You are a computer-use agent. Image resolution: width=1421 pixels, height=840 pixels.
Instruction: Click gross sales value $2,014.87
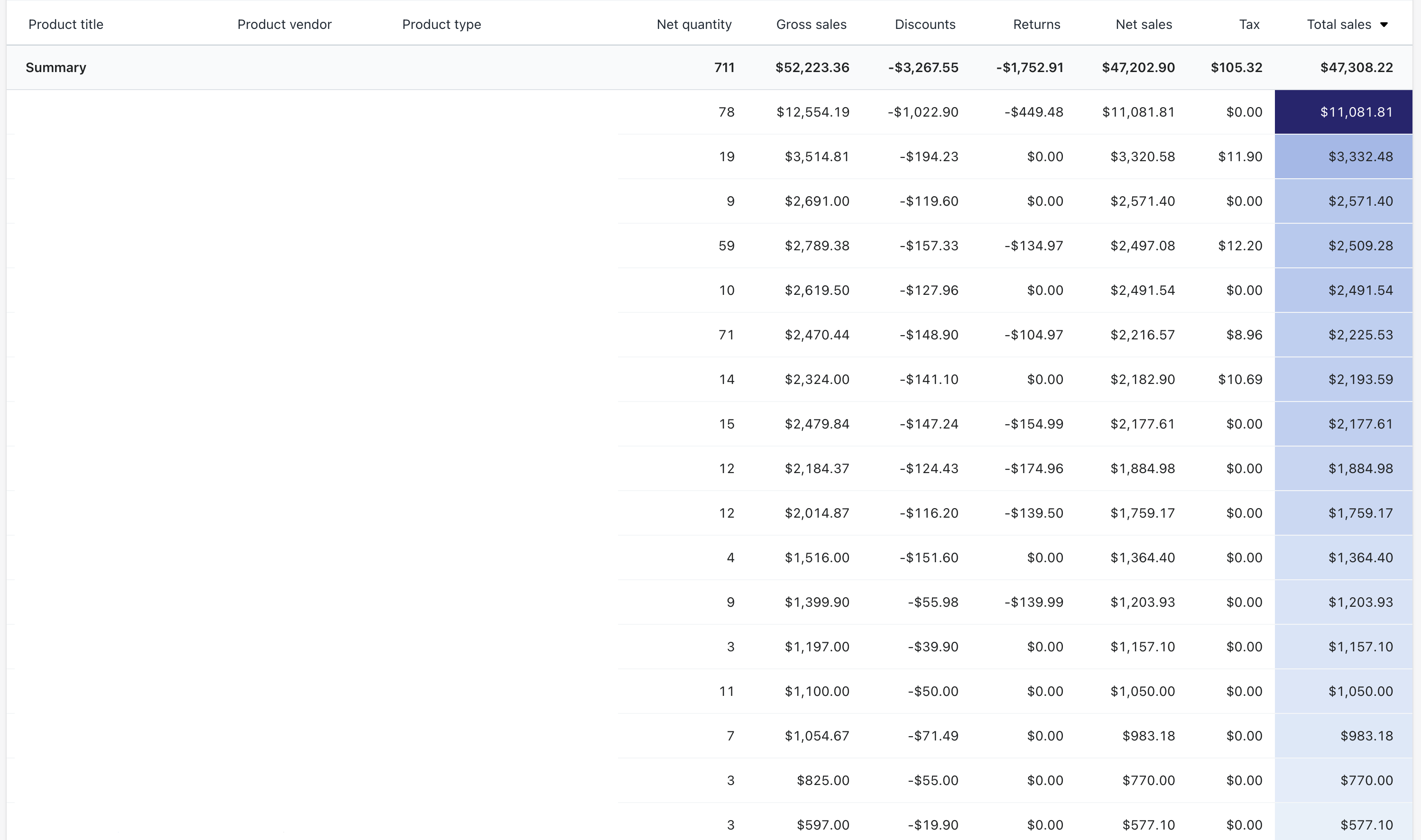pos(817,513)
